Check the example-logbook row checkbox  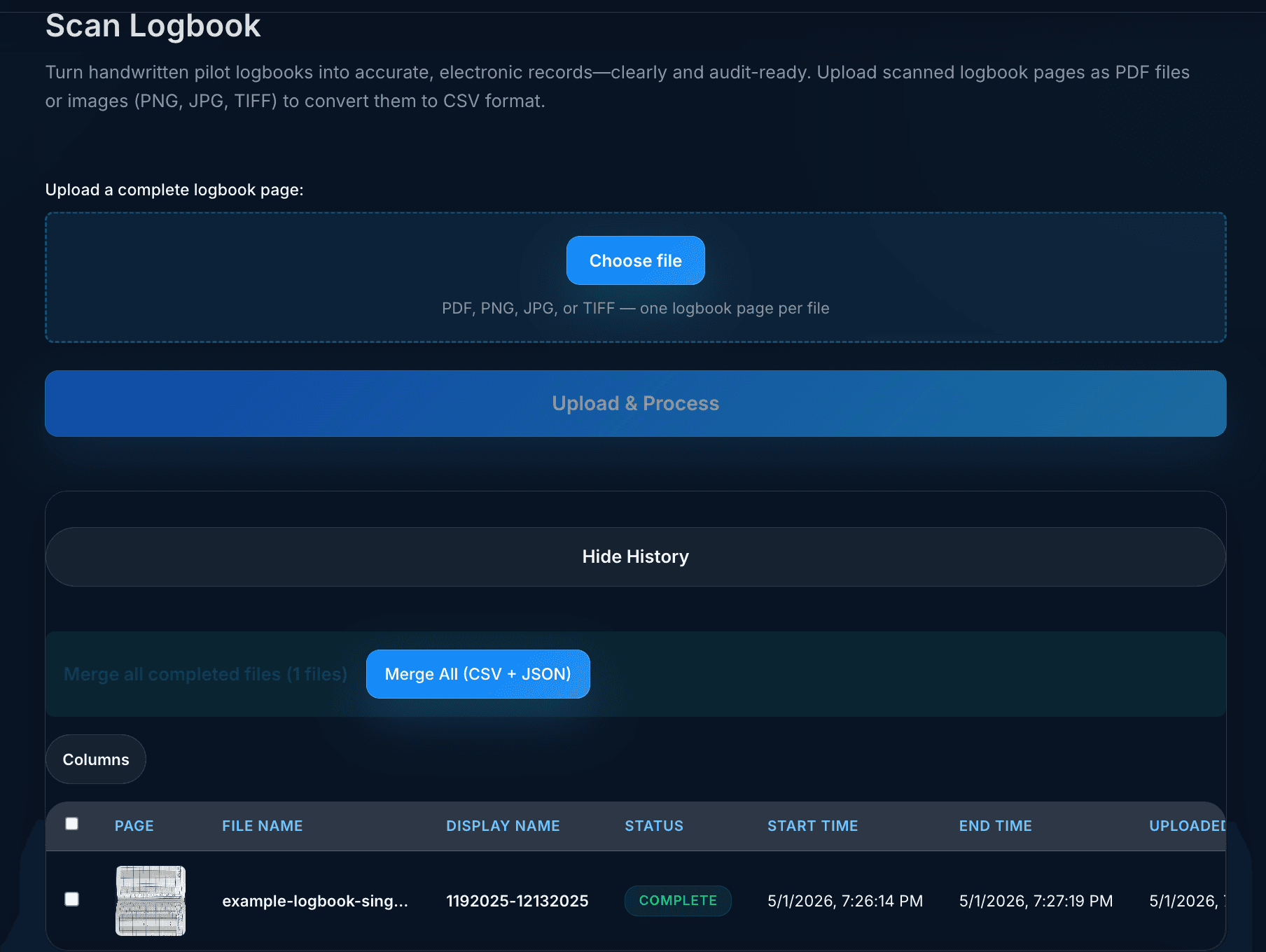[72, 899]
